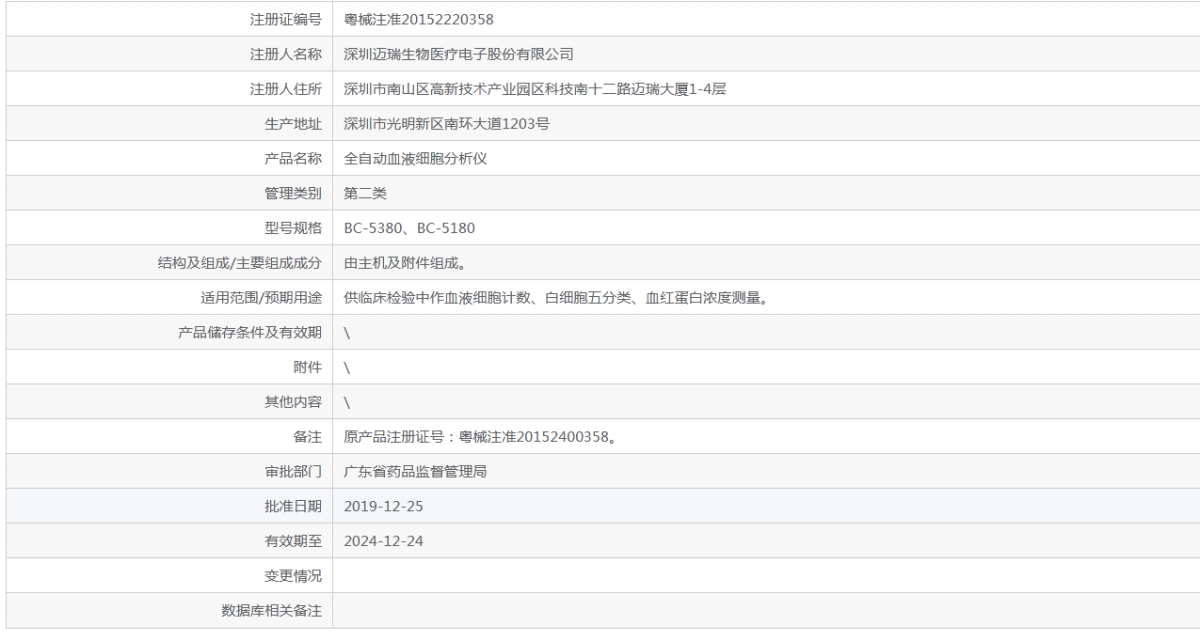1200x641 pixels.
Task: Click the label 备注
Action: (x=307, y=437)
